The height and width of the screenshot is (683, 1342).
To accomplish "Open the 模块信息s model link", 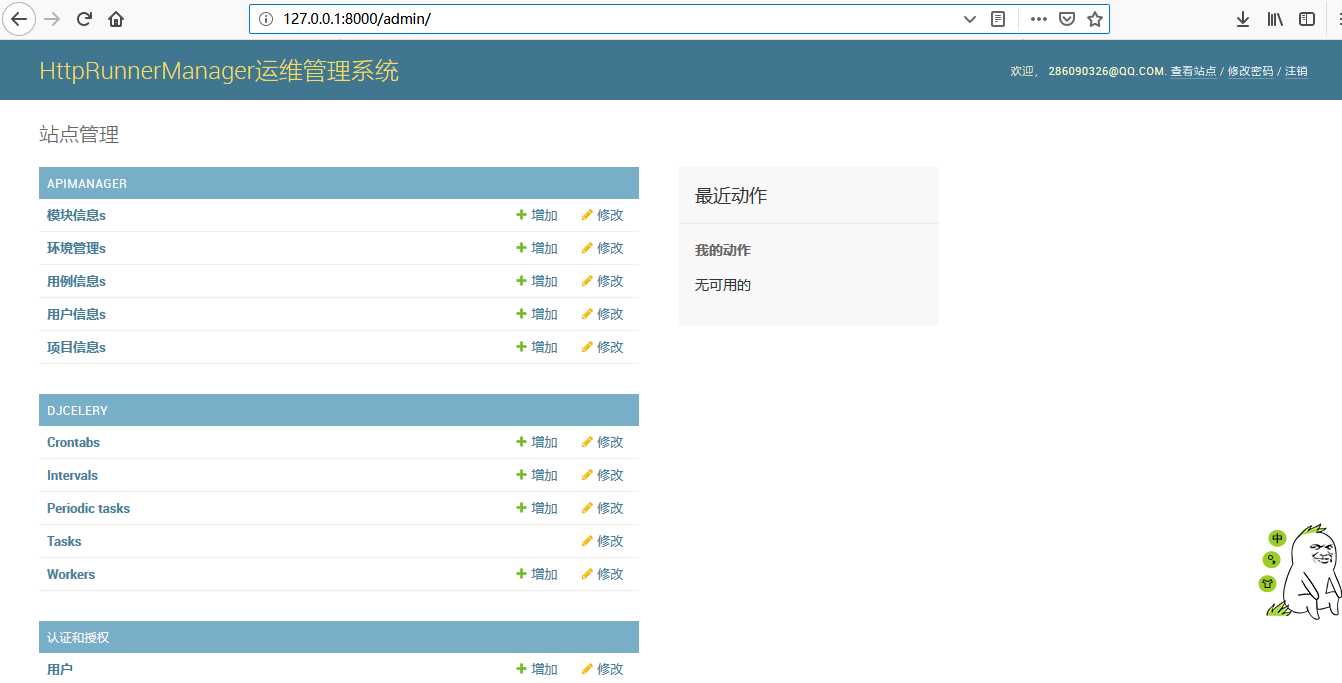I will 76,215.
